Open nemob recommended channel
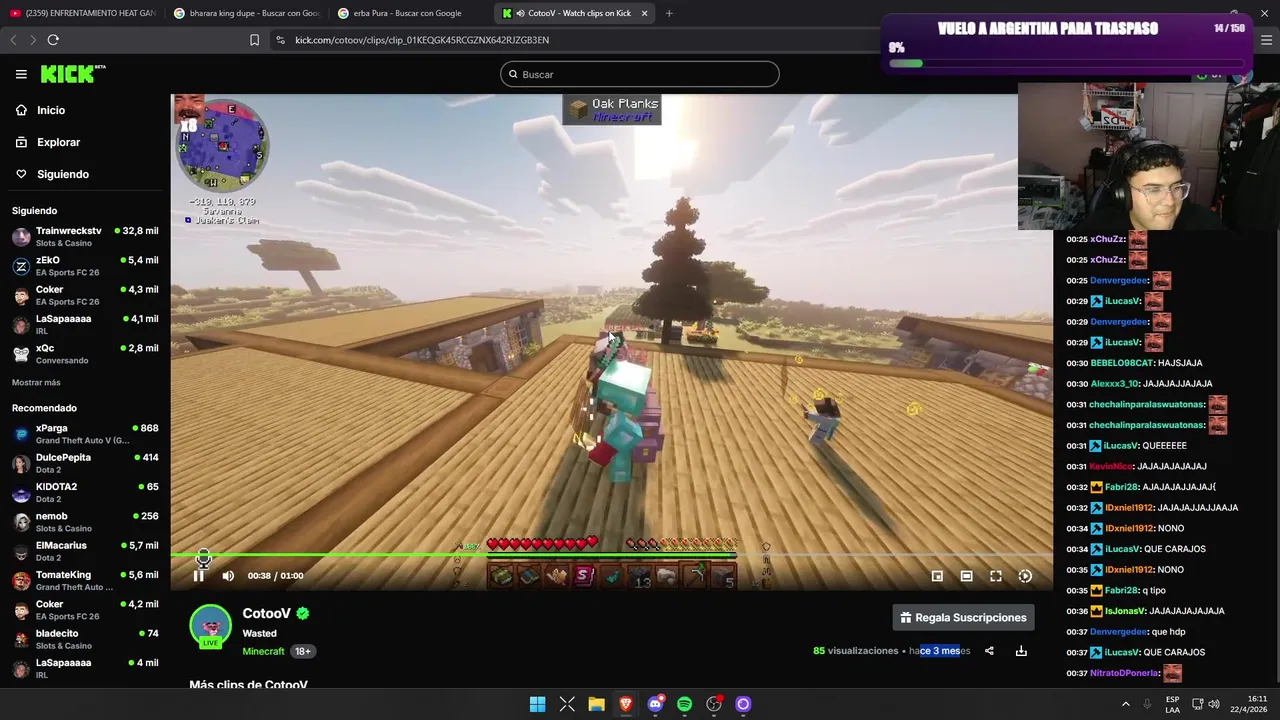 point(85,522)
